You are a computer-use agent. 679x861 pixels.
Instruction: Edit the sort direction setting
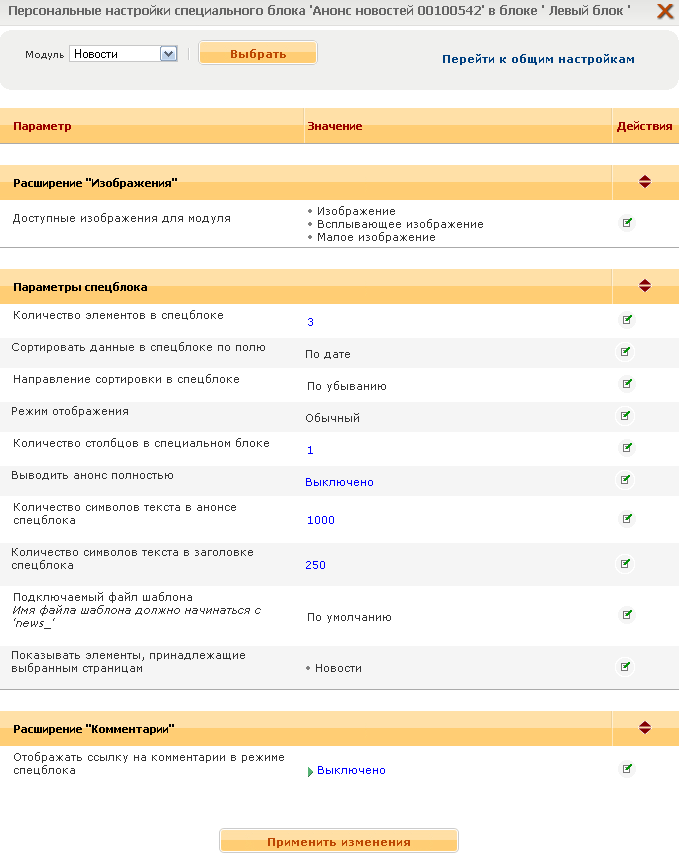tap(627, 384)
